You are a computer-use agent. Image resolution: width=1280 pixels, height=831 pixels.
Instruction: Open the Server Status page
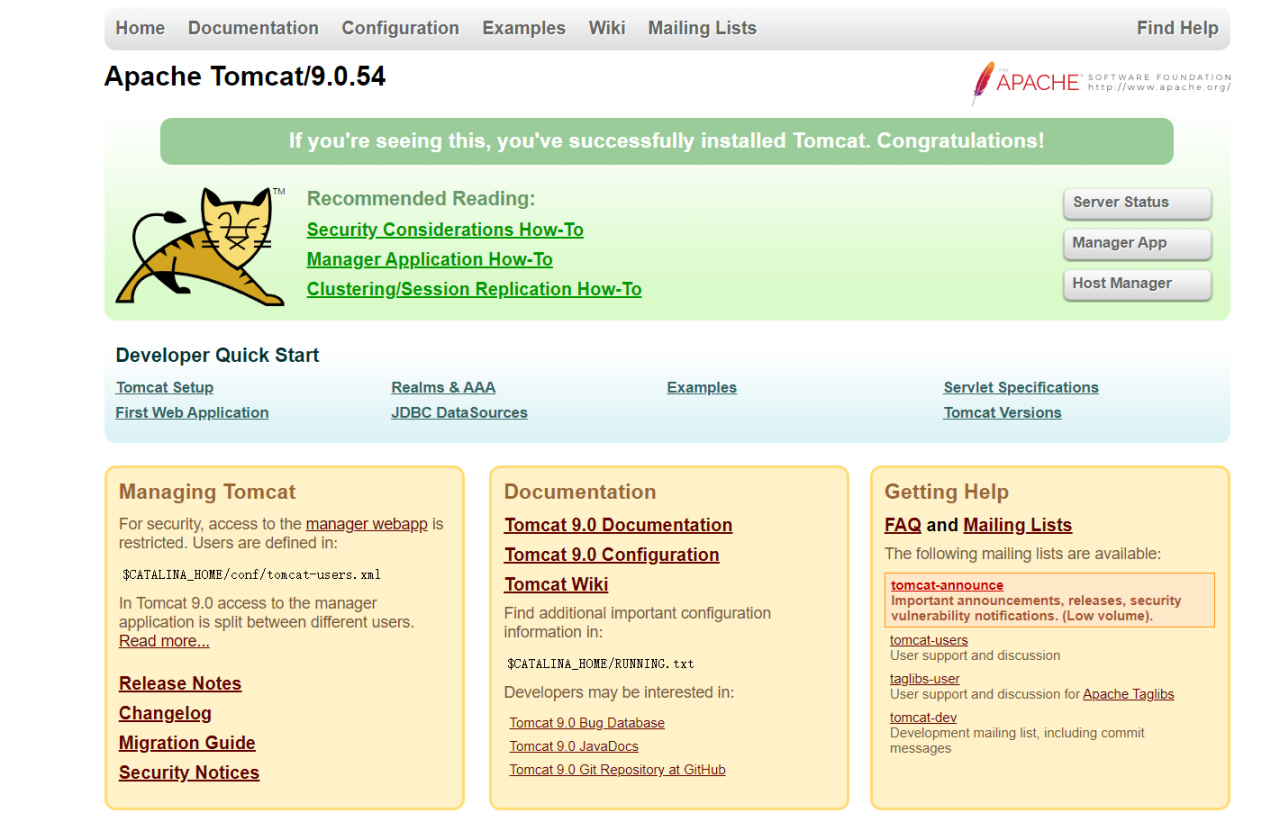[1137, 203]
